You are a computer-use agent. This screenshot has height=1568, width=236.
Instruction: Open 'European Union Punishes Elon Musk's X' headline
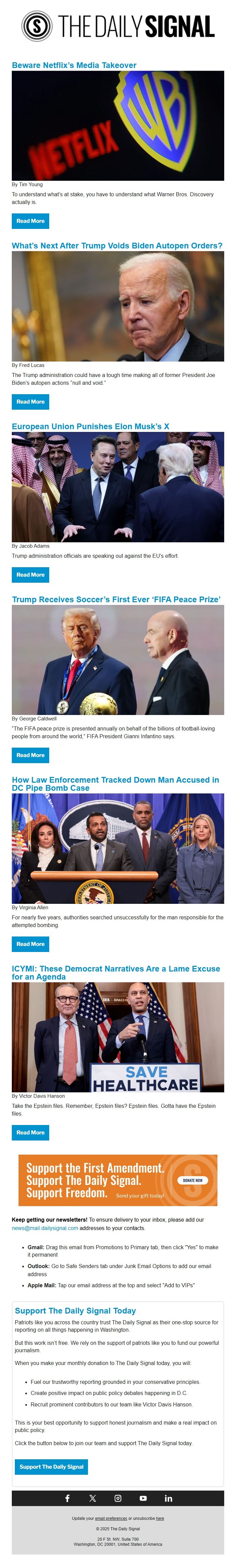click(x=90, y=427)
